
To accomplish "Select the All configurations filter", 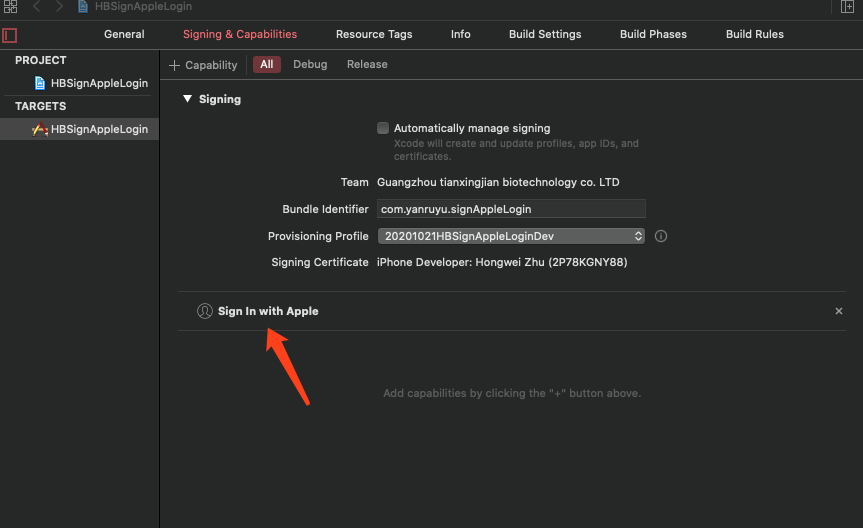I will pyautogui.click(x=267, y=64).
